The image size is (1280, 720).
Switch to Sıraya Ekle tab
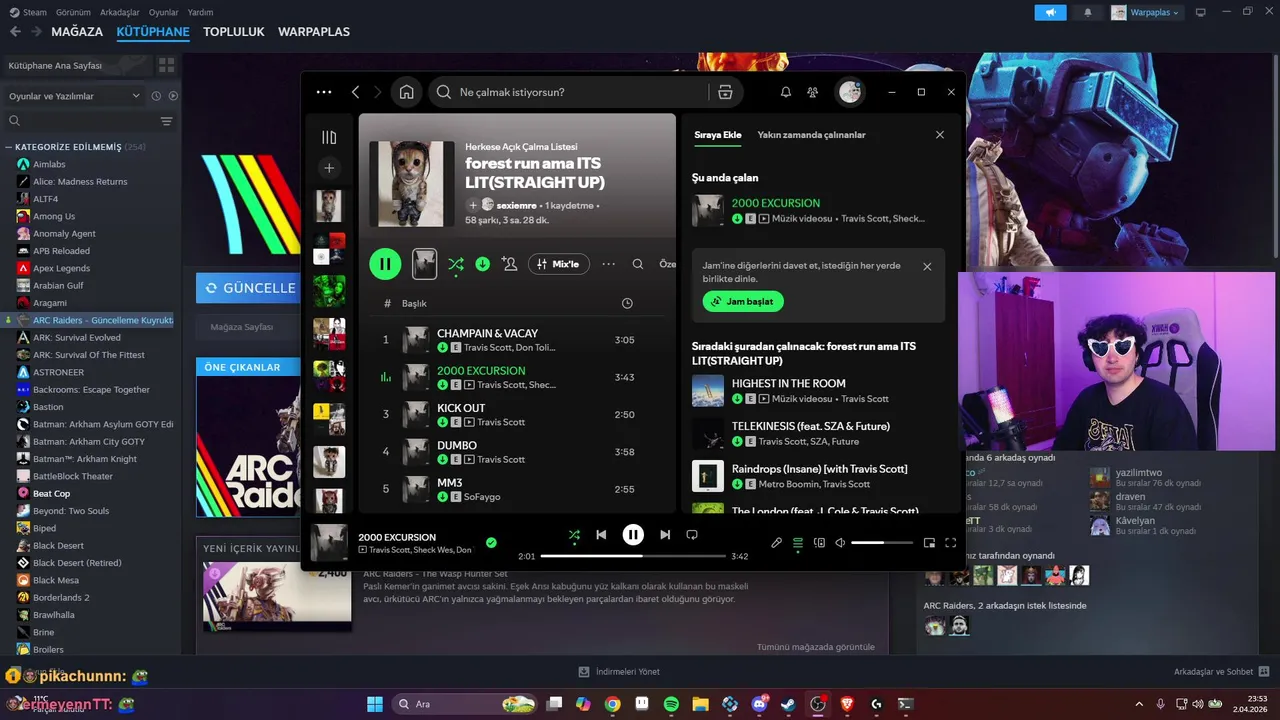point(718,135)
